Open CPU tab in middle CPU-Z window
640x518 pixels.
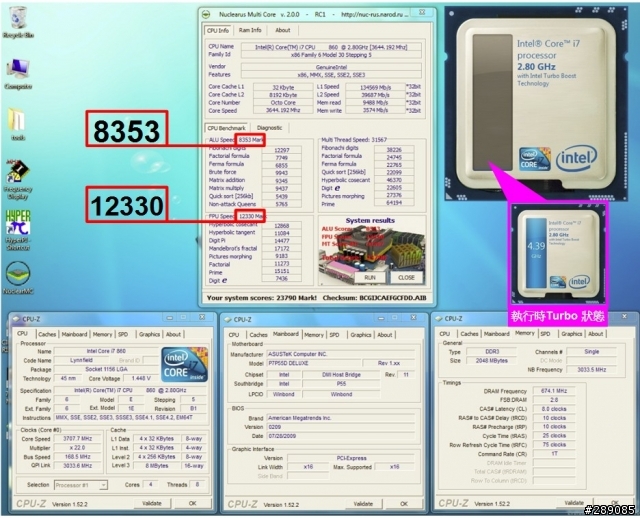(234, 335)
